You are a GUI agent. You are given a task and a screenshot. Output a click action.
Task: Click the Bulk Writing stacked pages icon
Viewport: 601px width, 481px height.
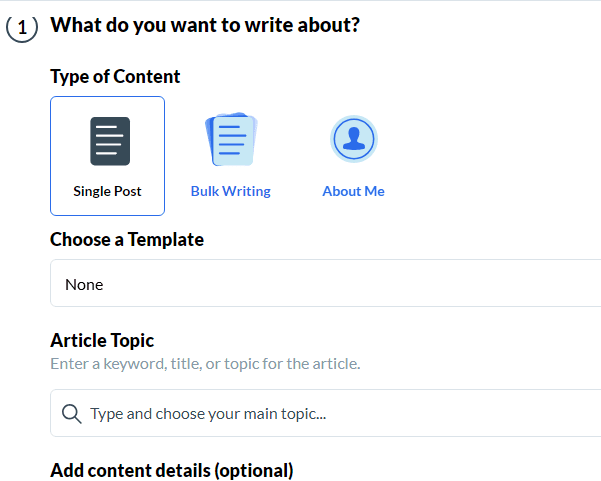[231, 140]
